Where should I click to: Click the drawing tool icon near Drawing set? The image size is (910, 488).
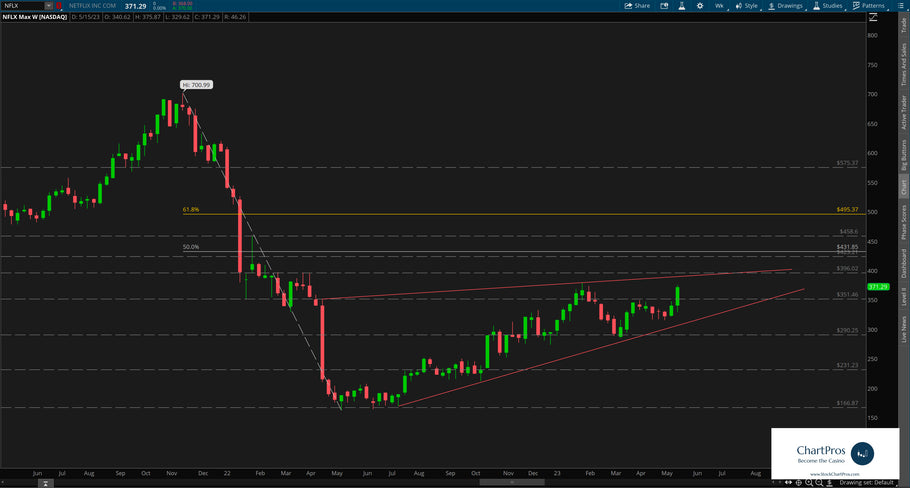click(x=829, y=483)
